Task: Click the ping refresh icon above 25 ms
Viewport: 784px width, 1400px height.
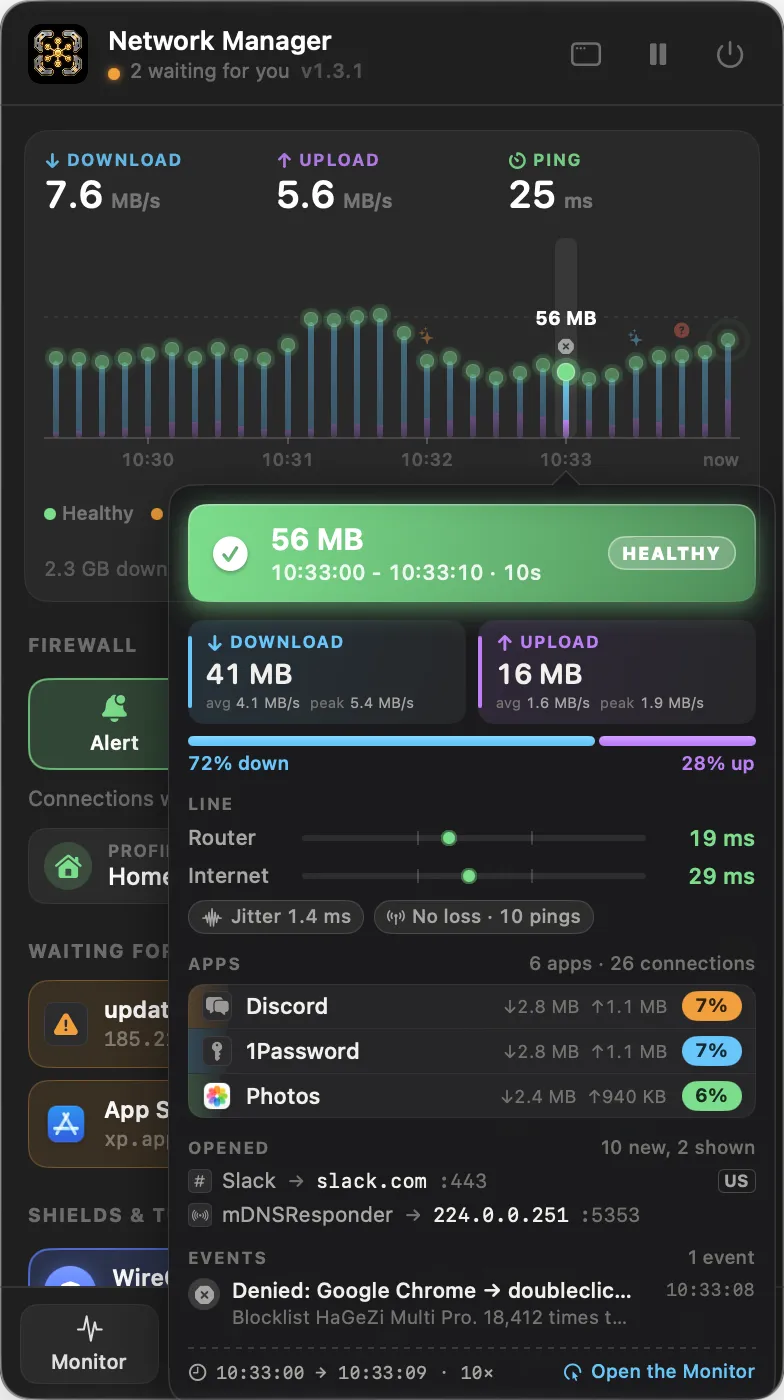Action: 517,160
